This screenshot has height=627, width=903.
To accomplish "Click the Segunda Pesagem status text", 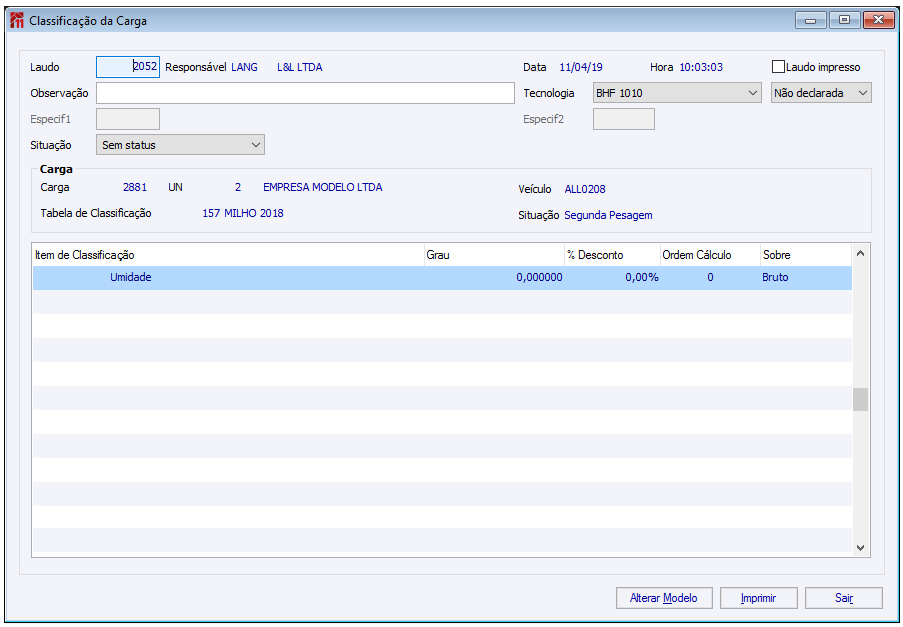I will pos(608,215).
